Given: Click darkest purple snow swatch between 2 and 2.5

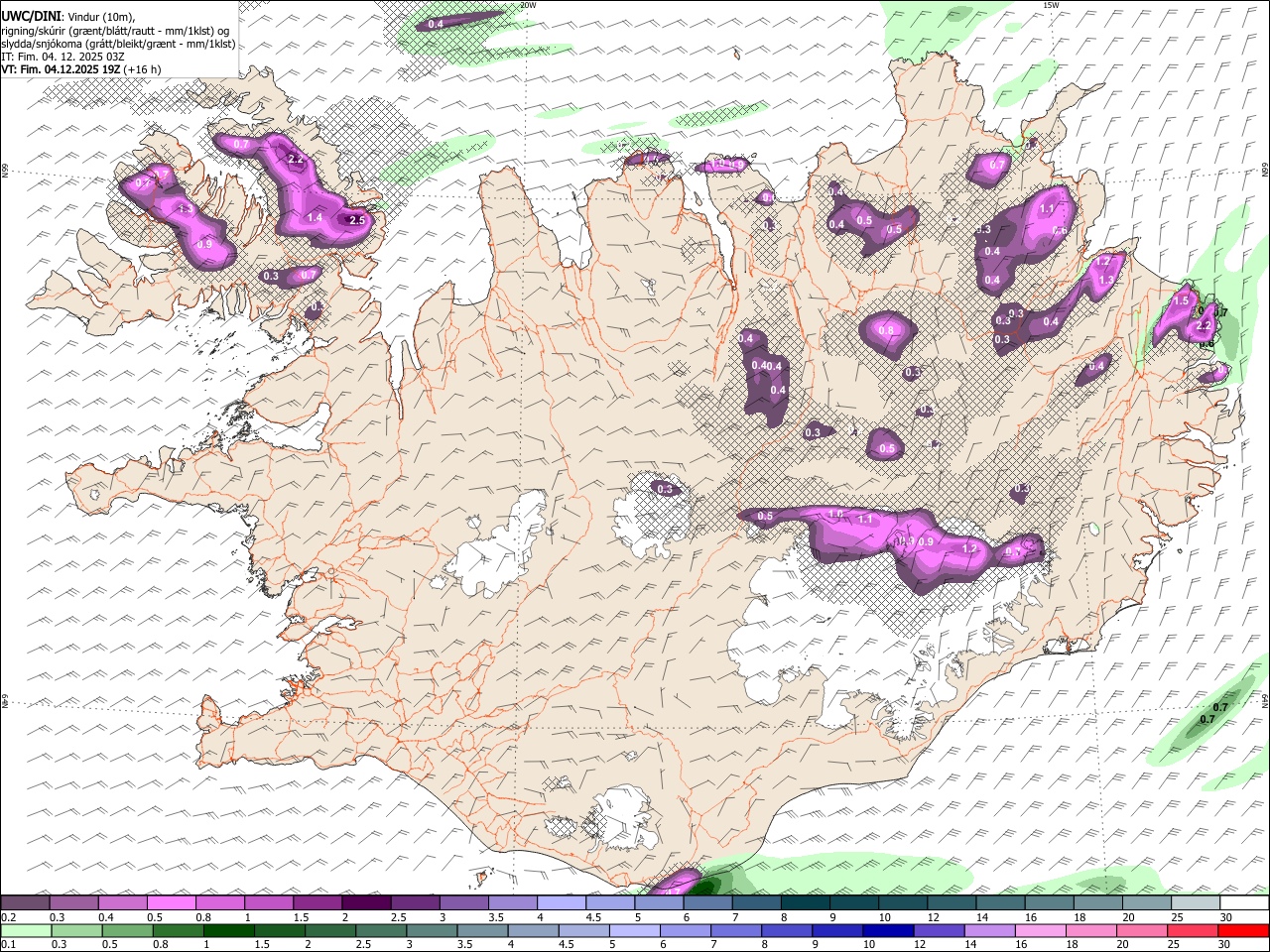Looking at the screenshot, I should coord(366,902).
